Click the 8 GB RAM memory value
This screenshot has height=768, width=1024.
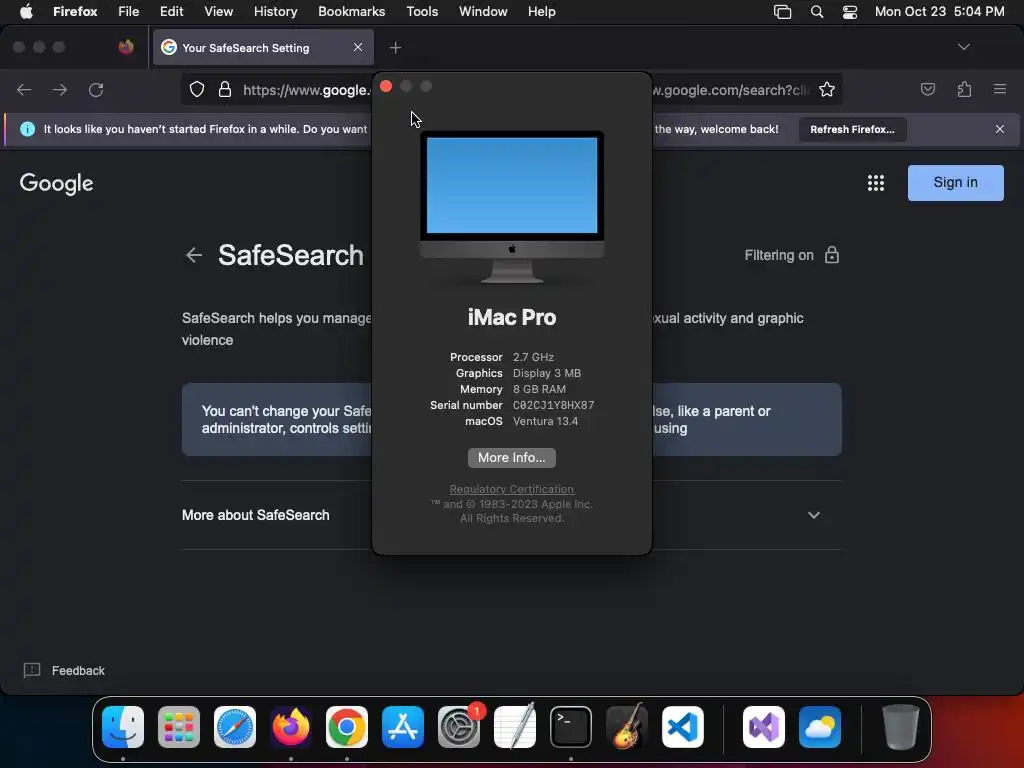click(539, 389)
